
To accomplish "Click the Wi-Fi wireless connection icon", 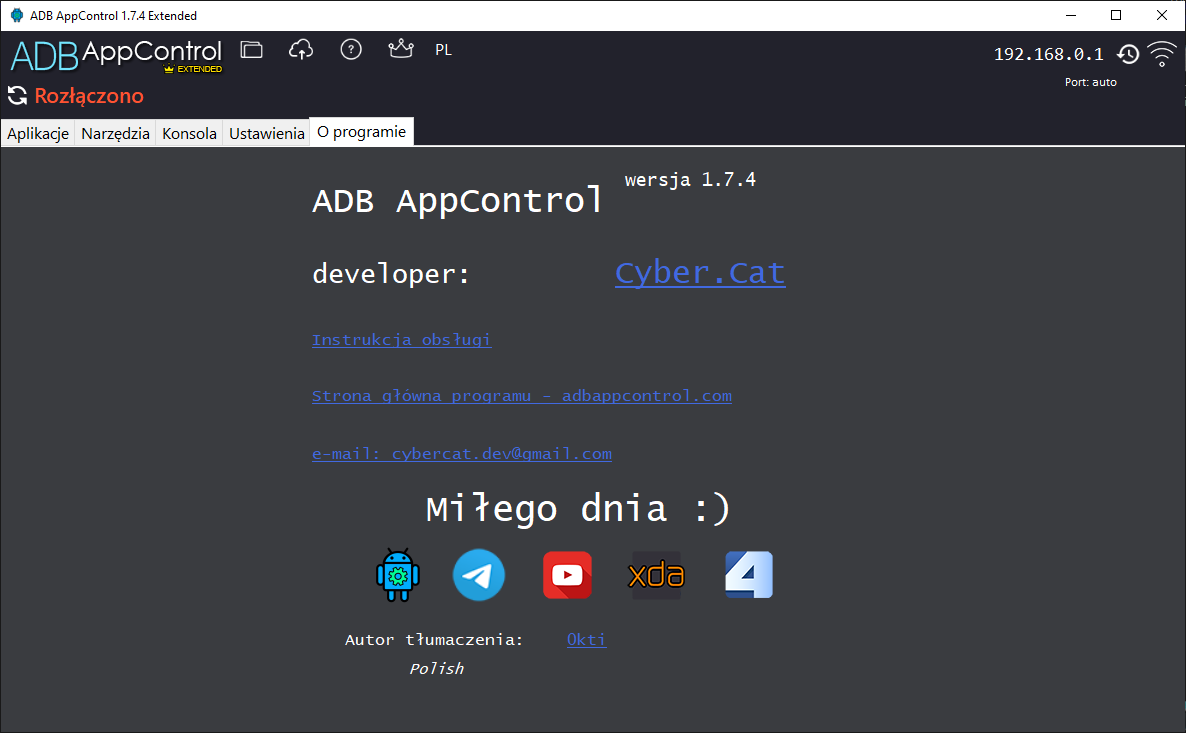I will click(x=1162, y=54).
